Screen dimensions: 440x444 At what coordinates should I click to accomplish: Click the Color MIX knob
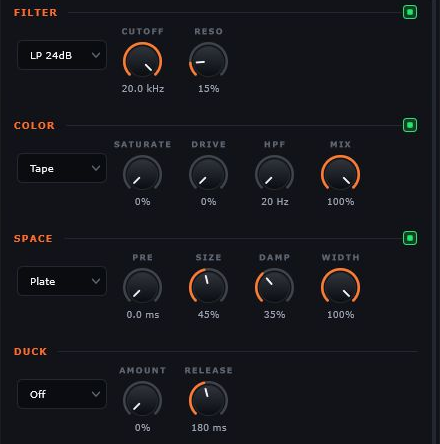pyautogui.click(x=340, y=174)
